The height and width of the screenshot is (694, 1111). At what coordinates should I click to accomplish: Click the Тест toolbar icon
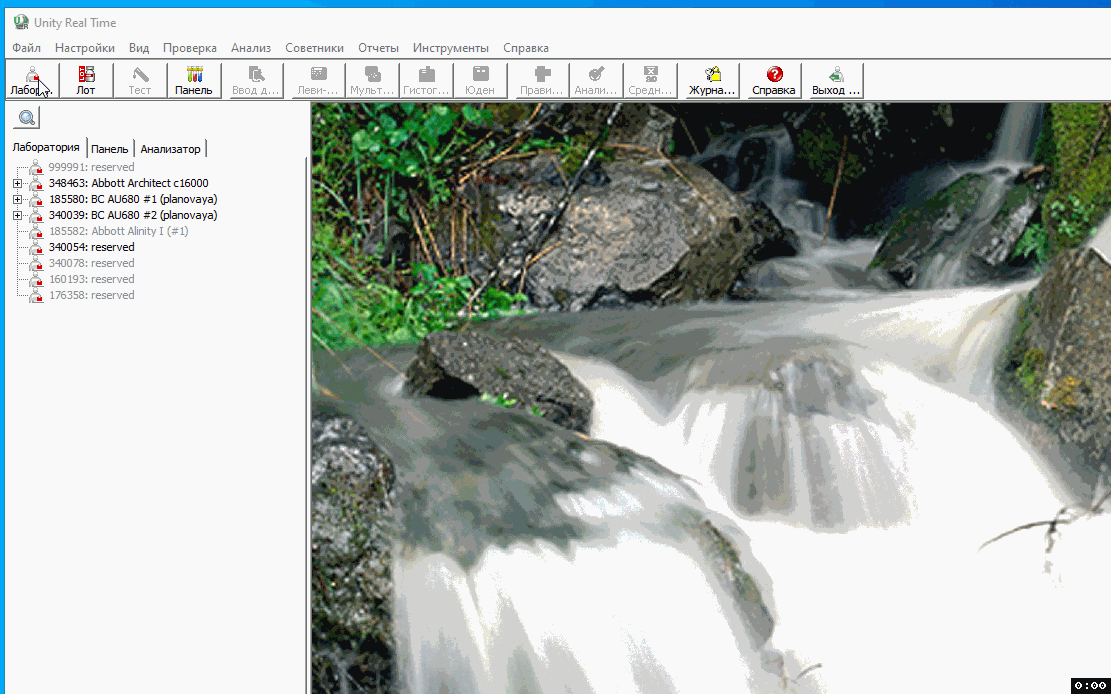tap(140, 80)
